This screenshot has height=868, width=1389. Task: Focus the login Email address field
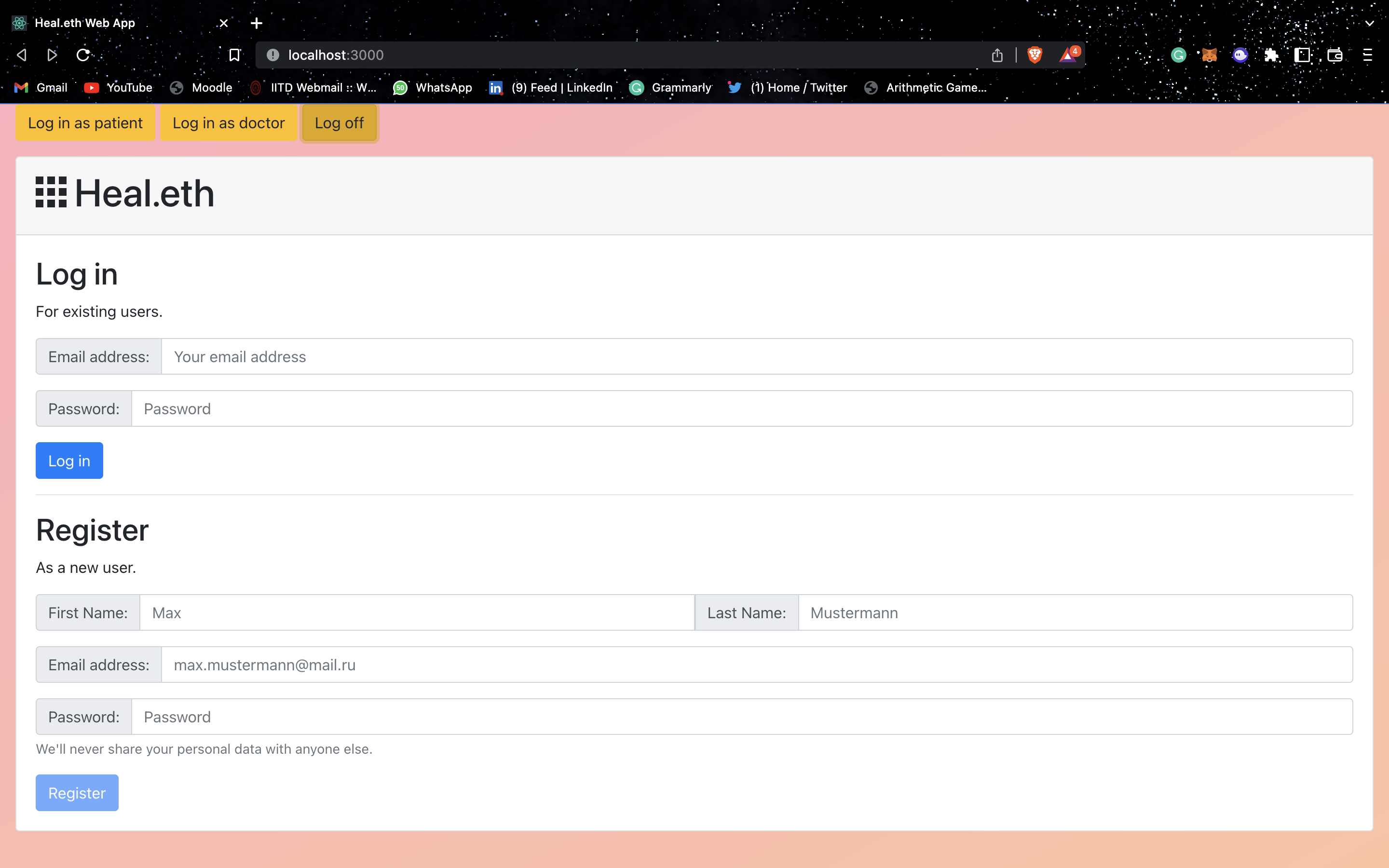(757, 356)
